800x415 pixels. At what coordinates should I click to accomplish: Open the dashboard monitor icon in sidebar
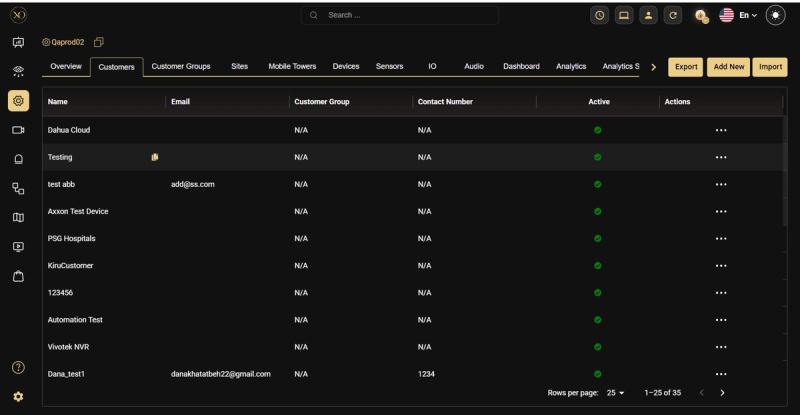tap(18, 42)
